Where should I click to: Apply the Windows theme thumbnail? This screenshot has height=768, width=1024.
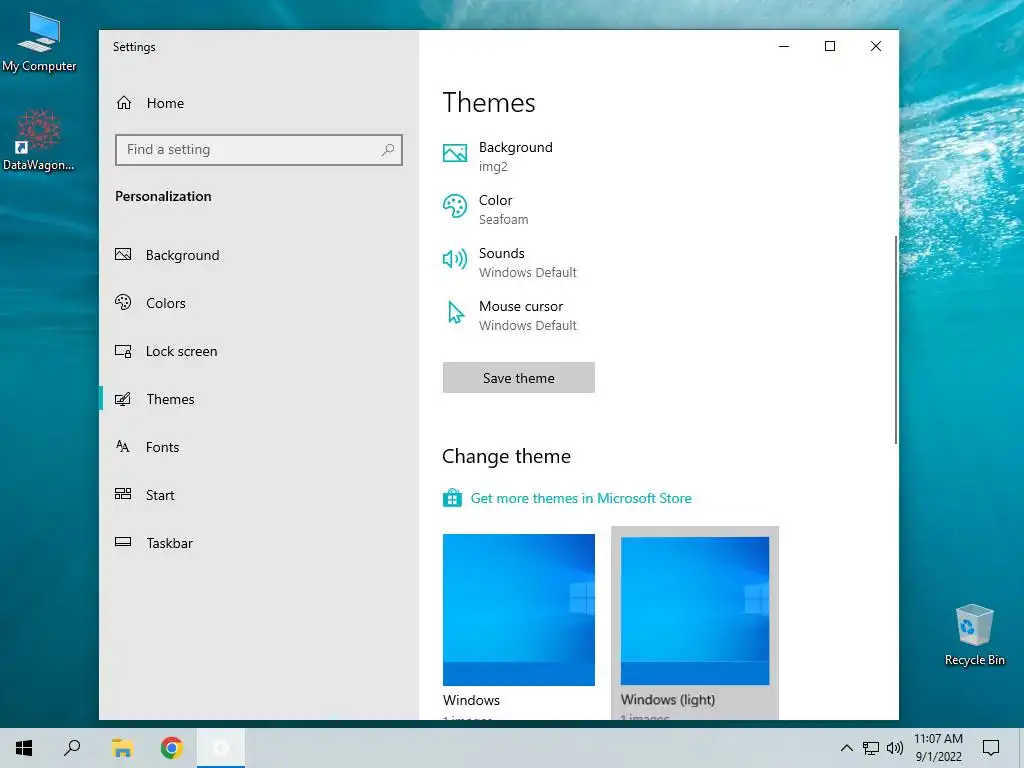coord(519,610)
